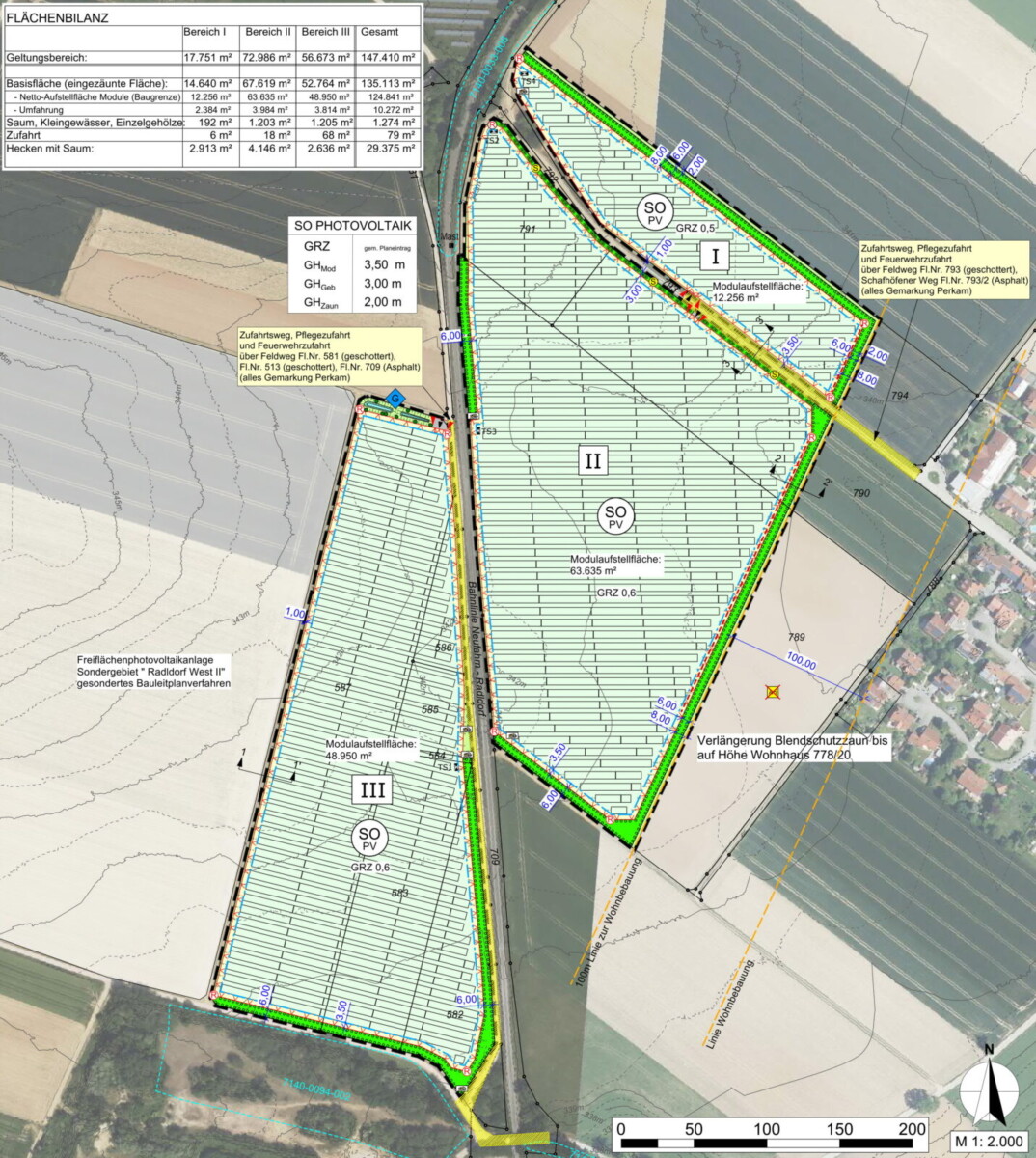The image size is (1036, 1158).
Task: Click the GRZ 0,6 label in Bereich III
Action: (x=371, y=867)
